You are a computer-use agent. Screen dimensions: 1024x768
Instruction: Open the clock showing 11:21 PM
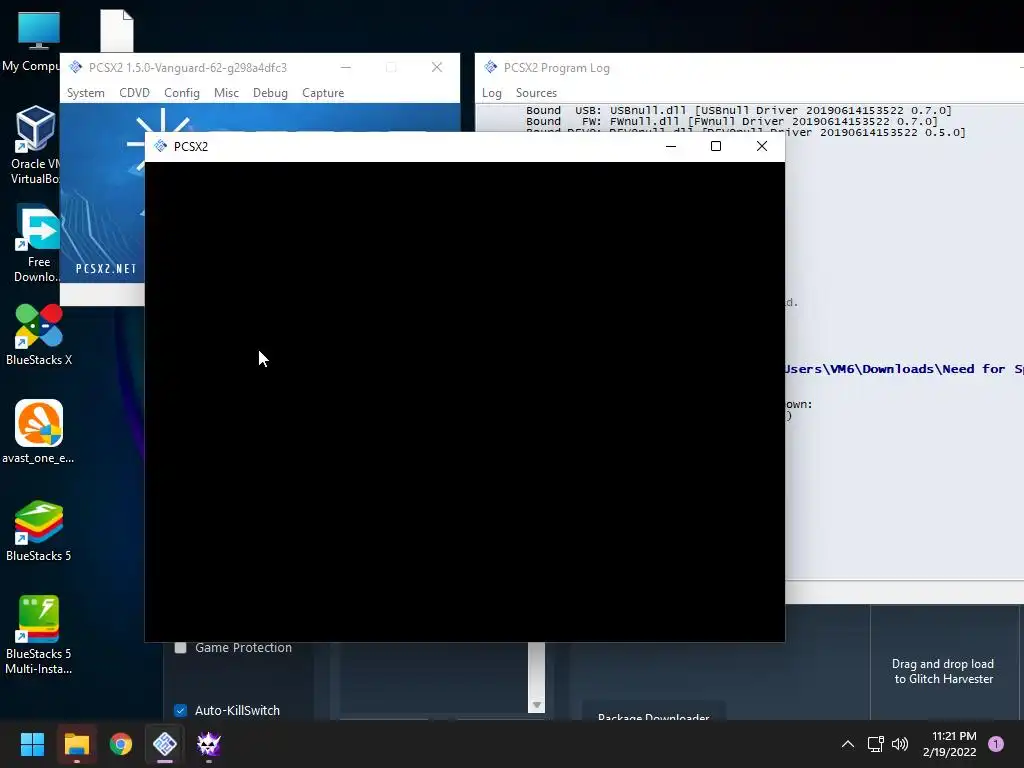(x=950, y=744)
